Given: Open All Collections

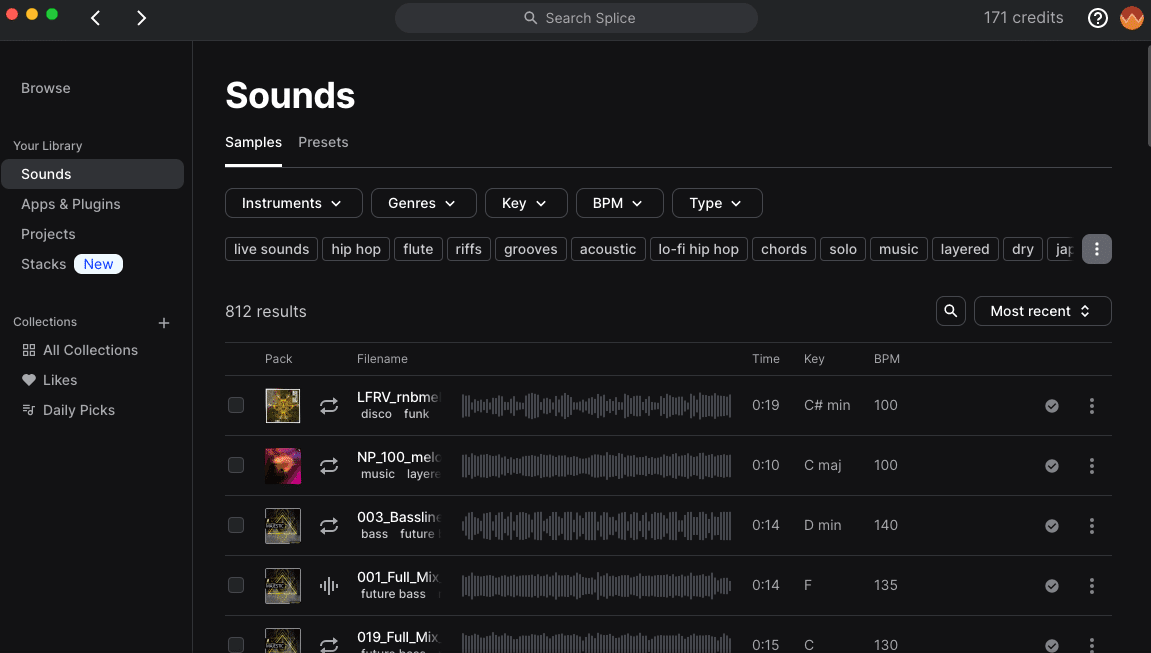Looking at the screenshot, I should click(80, 350).
